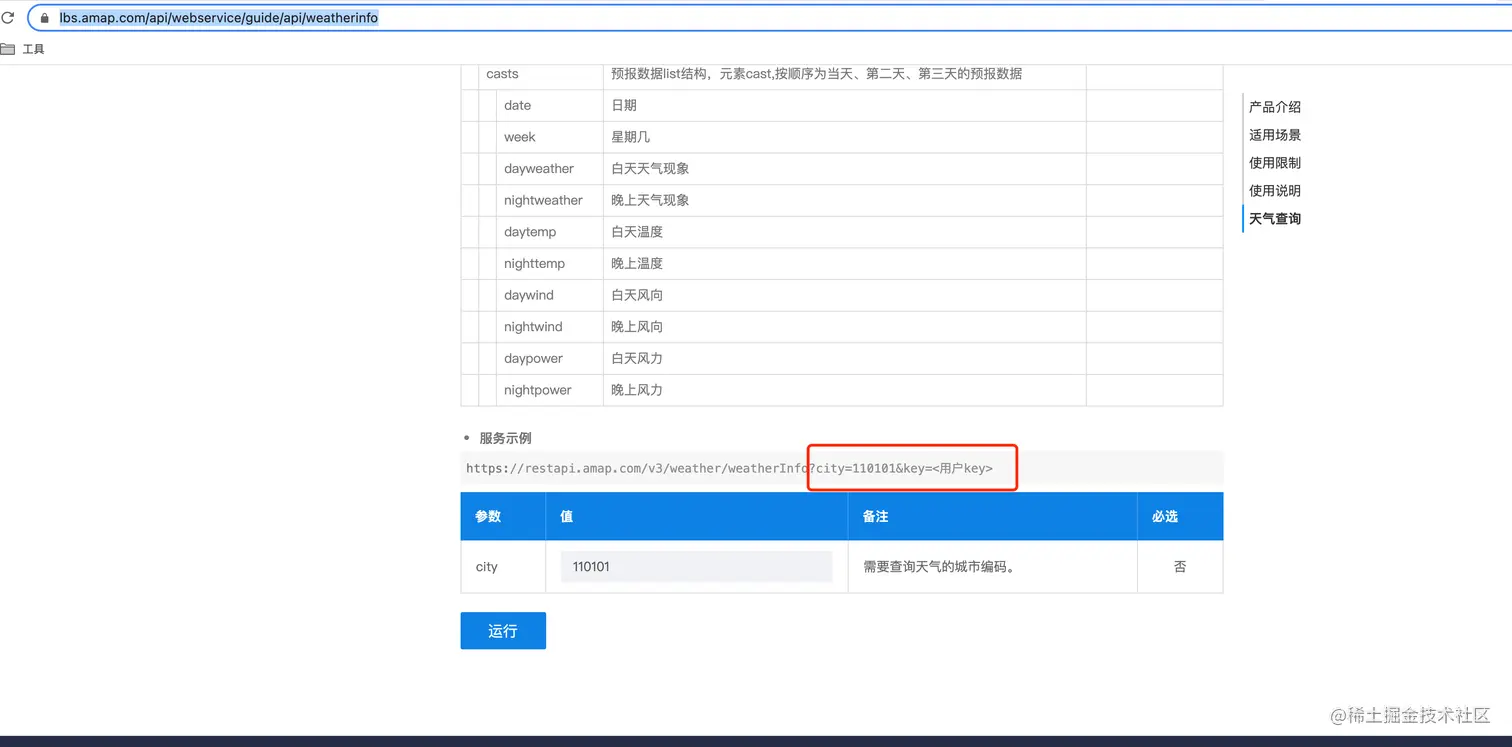The width and height of the screenshot is (1512, 747).
Task: Click the 预报数据list结构 description cell
Action: (845, 74)
